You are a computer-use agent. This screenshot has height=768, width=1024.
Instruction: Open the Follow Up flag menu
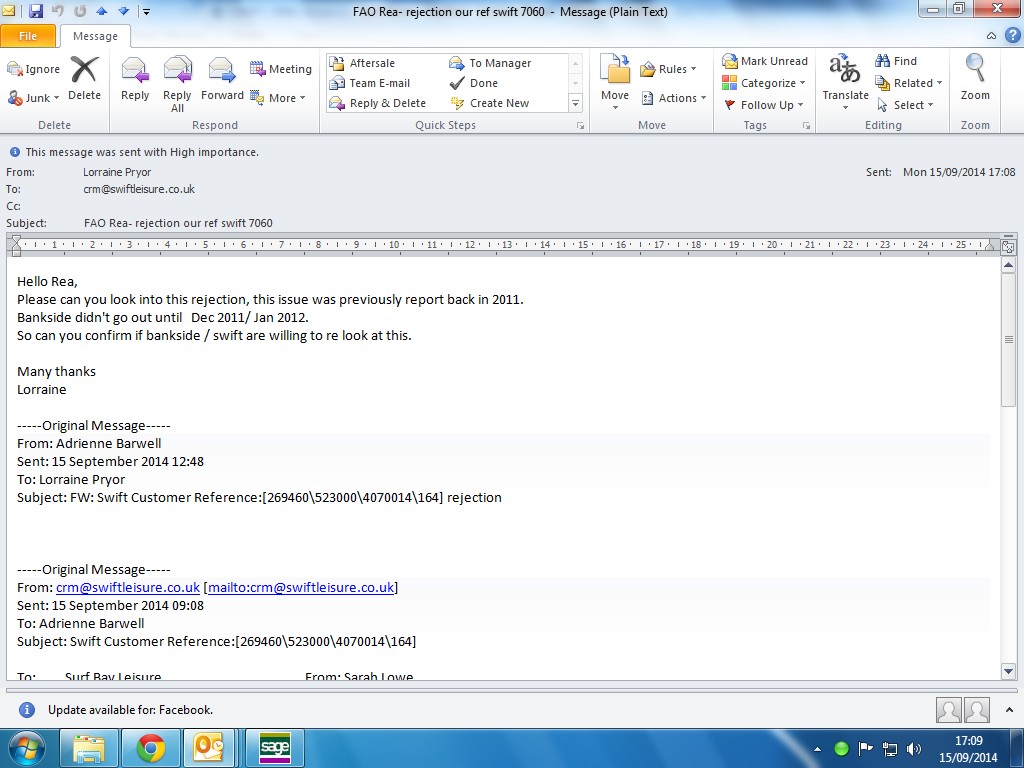point(763,104)
